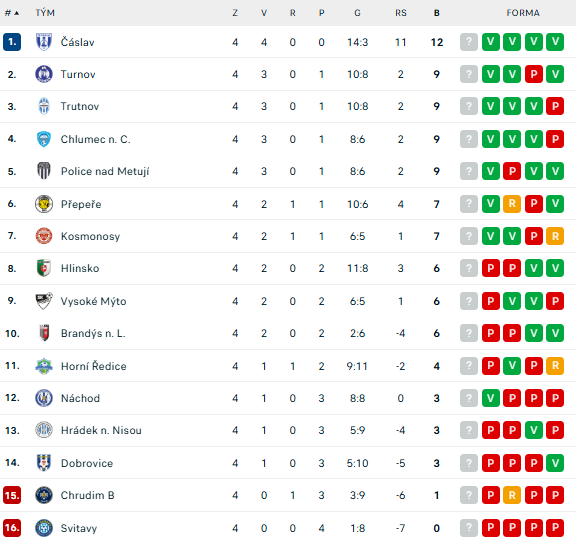Select the Přepeře team badge

[x=44, y=204]
